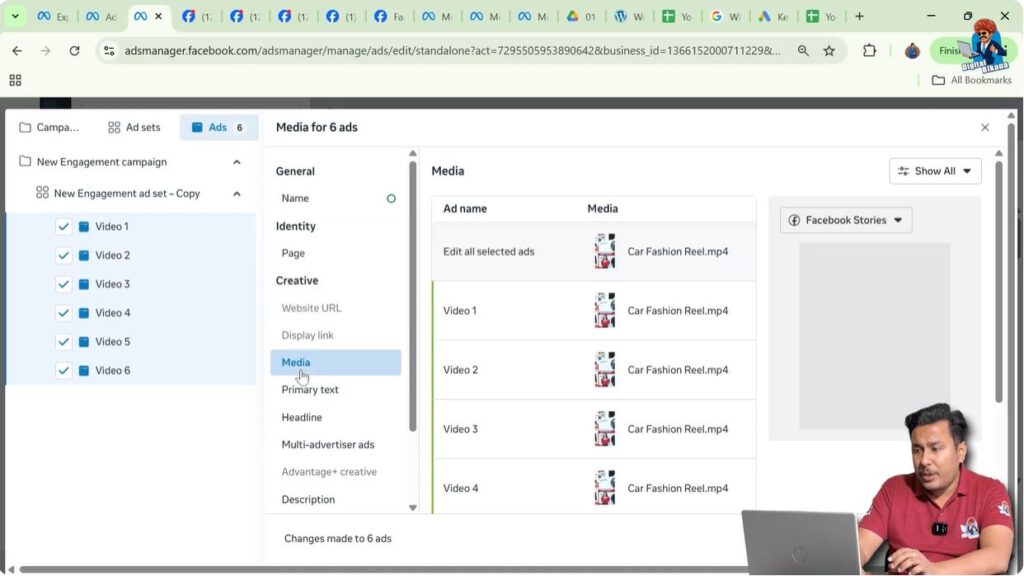Open the browser extensions puzzle icon
Image resolution: width=1024 pixels, height=576 pixels.
pos(869,51)
